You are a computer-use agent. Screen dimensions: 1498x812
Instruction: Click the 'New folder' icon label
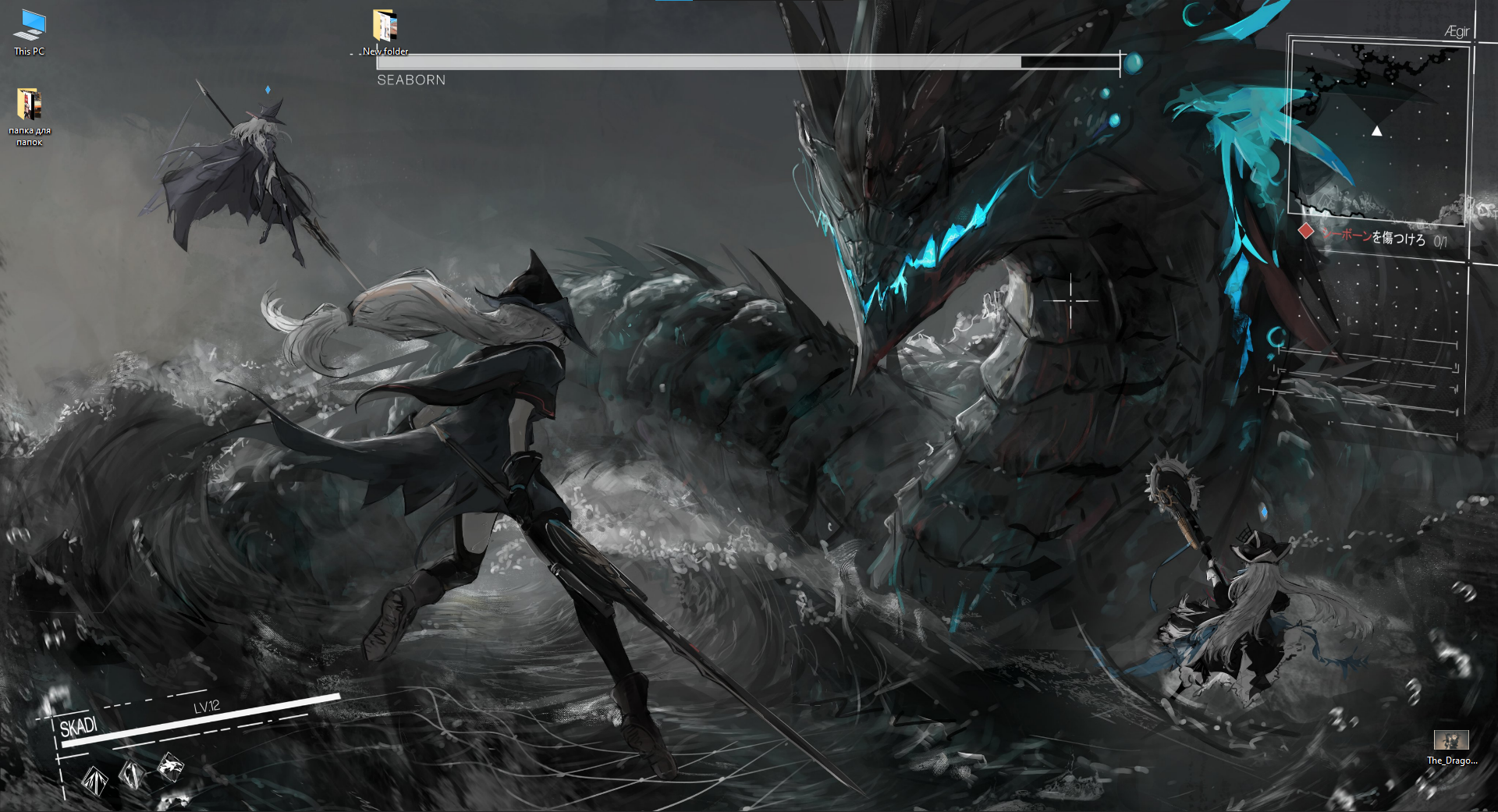385,51
